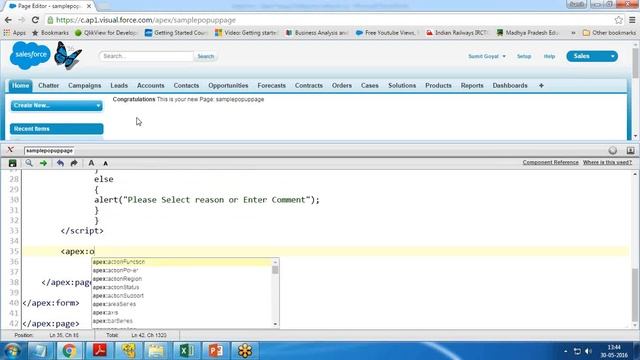Open the Indian Railways bookmark
This screenshot has height=360, width=640.
[x=457, y=33]
